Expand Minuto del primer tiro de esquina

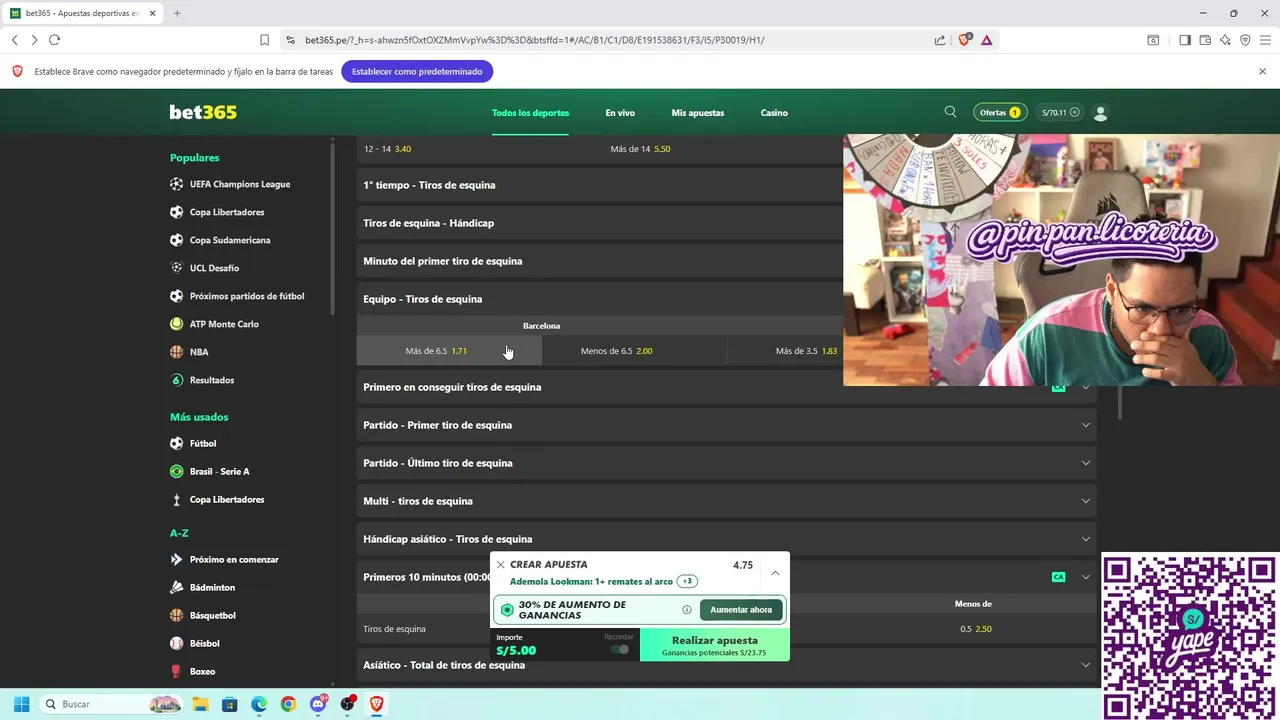[600, 261]
